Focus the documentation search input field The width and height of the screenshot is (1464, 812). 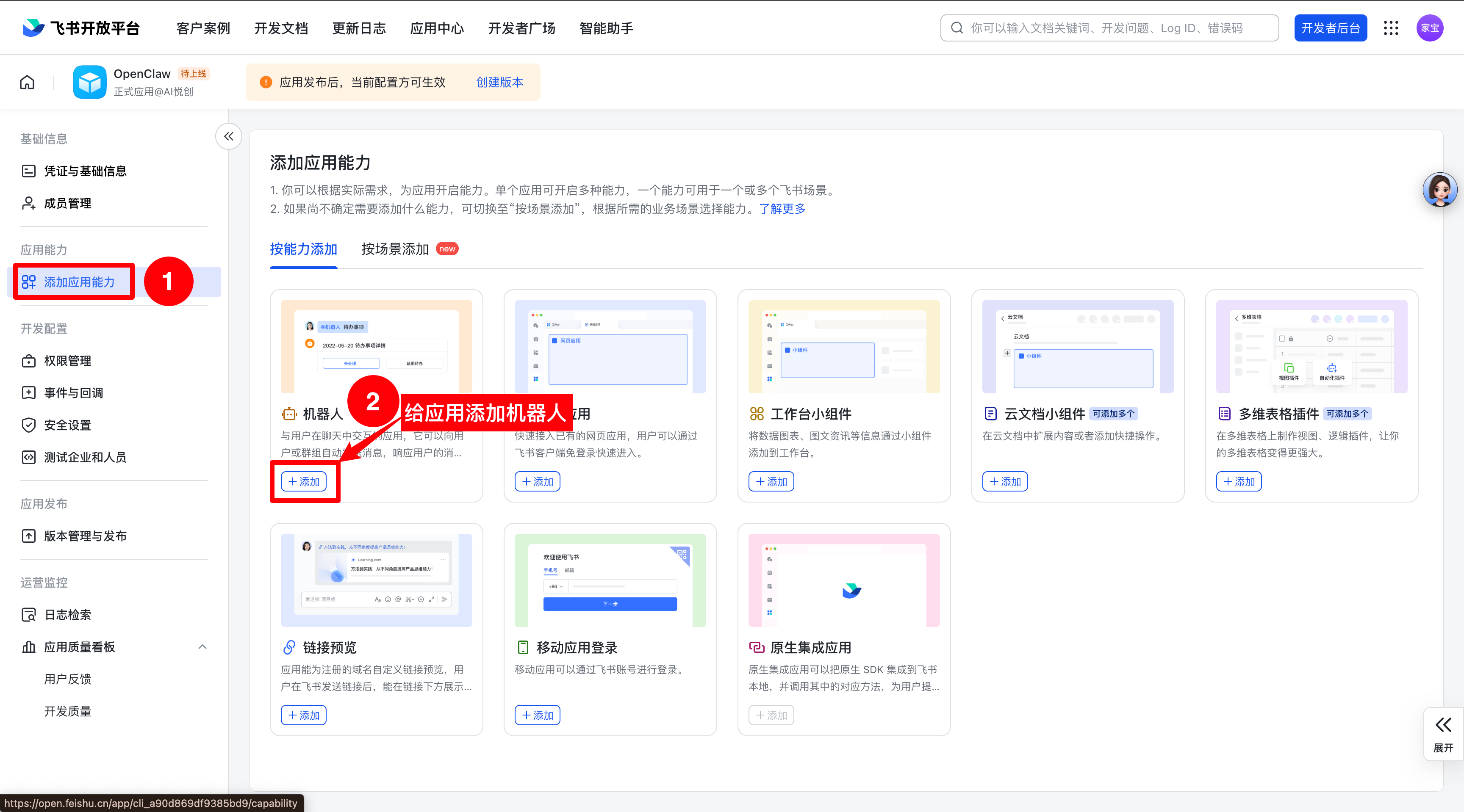1109,28
